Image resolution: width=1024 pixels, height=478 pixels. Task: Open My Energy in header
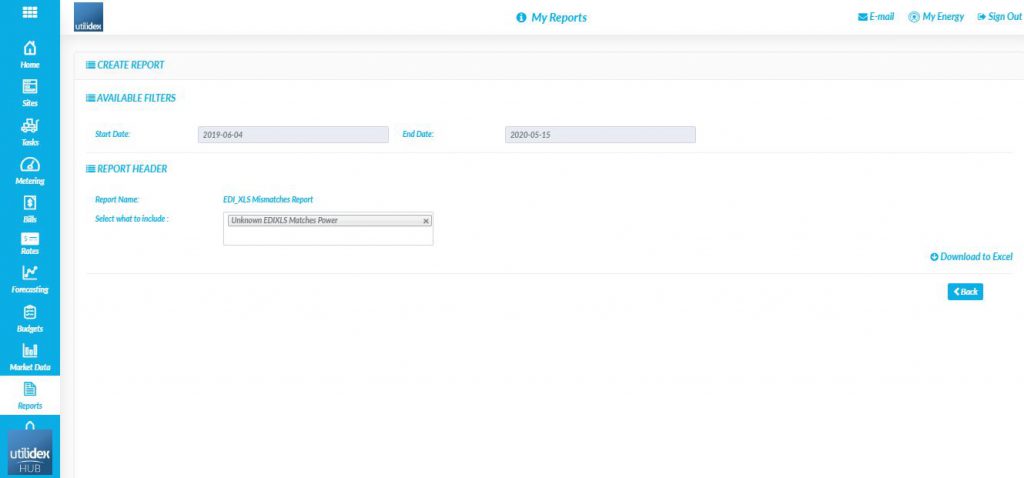(935, 17)
